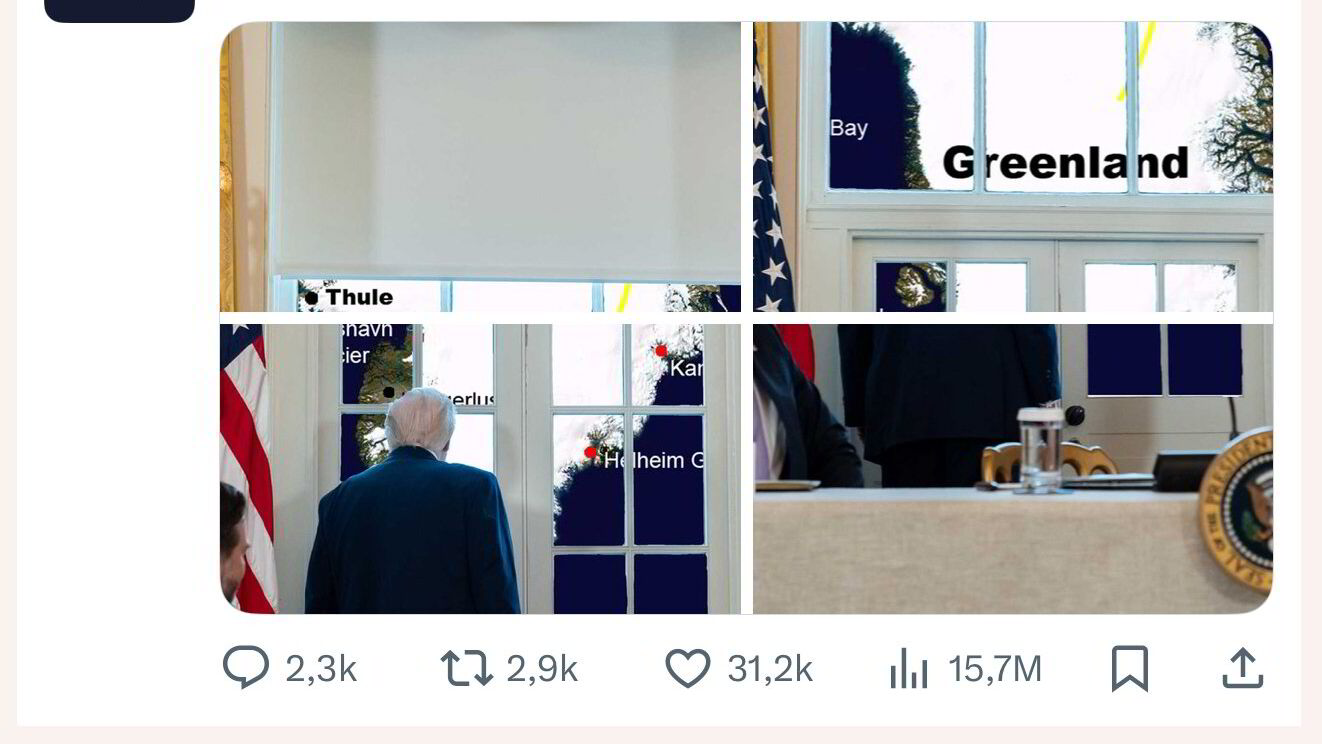
Task: Click the Bay label in the window
Action: [848, 129]
